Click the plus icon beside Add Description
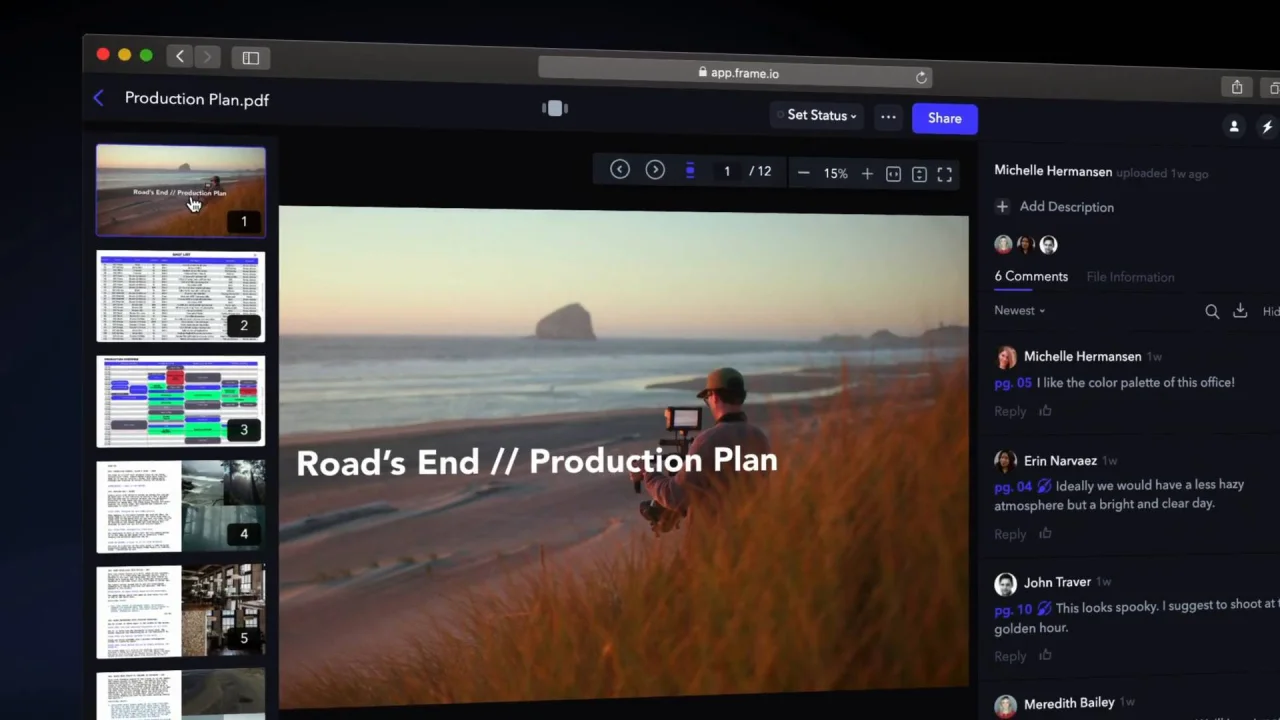The image size is (1280, 720). click(1002, 206)
